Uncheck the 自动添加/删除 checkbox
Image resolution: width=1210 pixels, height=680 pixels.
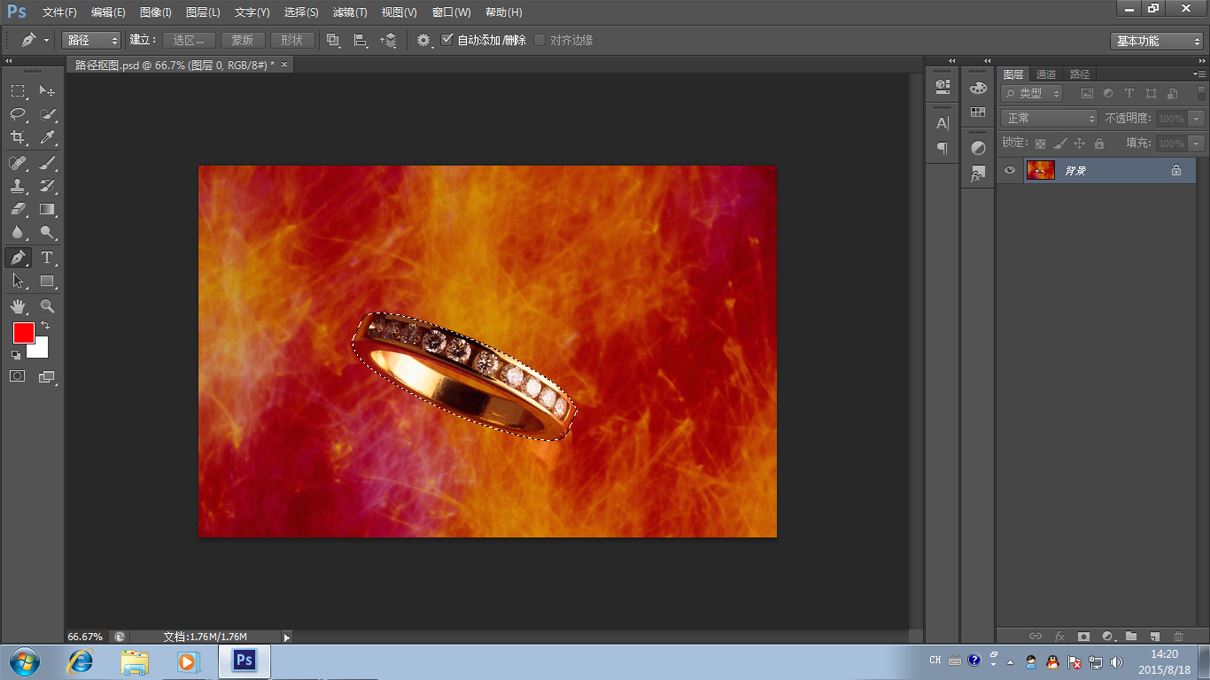pyautogui.click(x=447, y=40)
